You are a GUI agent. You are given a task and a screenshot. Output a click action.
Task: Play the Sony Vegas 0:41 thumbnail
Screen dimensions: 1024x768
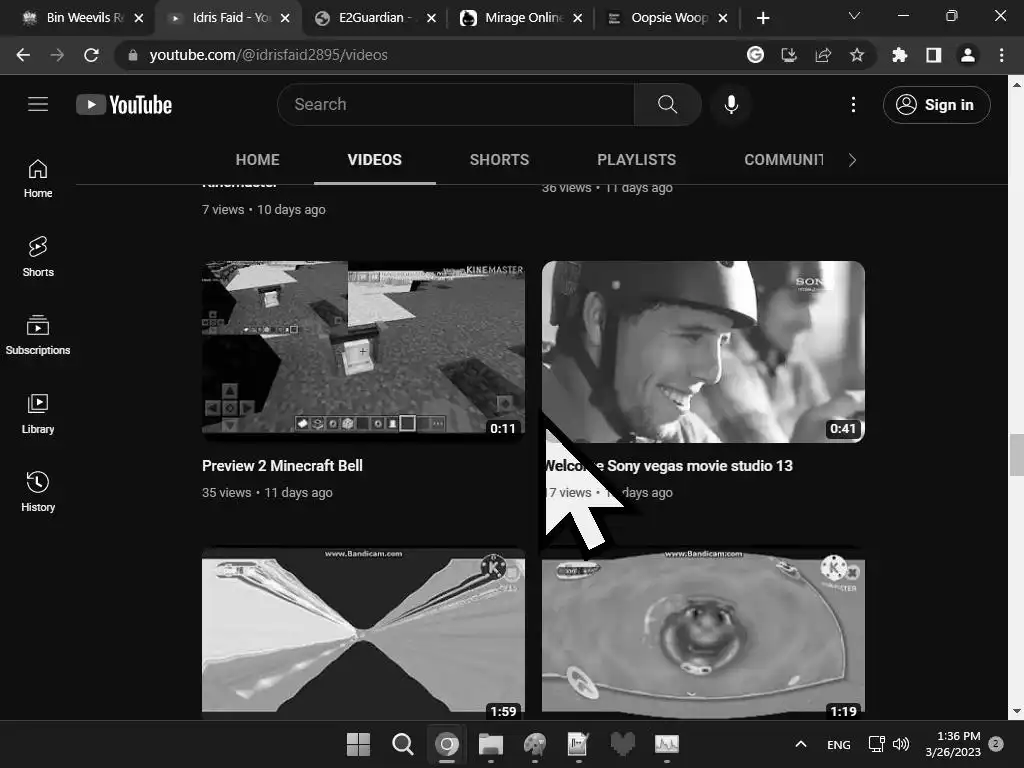coord(703,351)
